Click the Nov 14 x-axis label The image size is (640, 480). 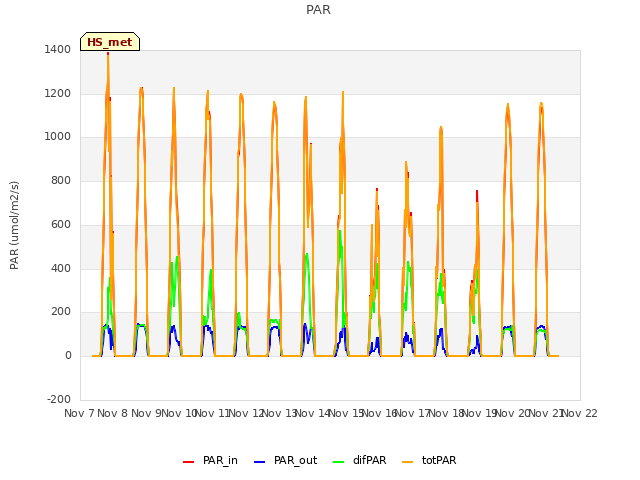point(313,413)
